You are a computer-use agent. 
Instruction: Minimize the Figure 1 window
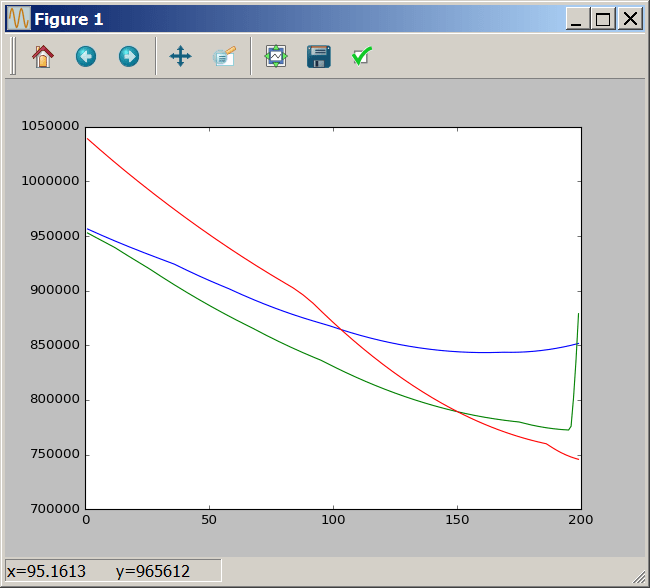pos(577,19)
